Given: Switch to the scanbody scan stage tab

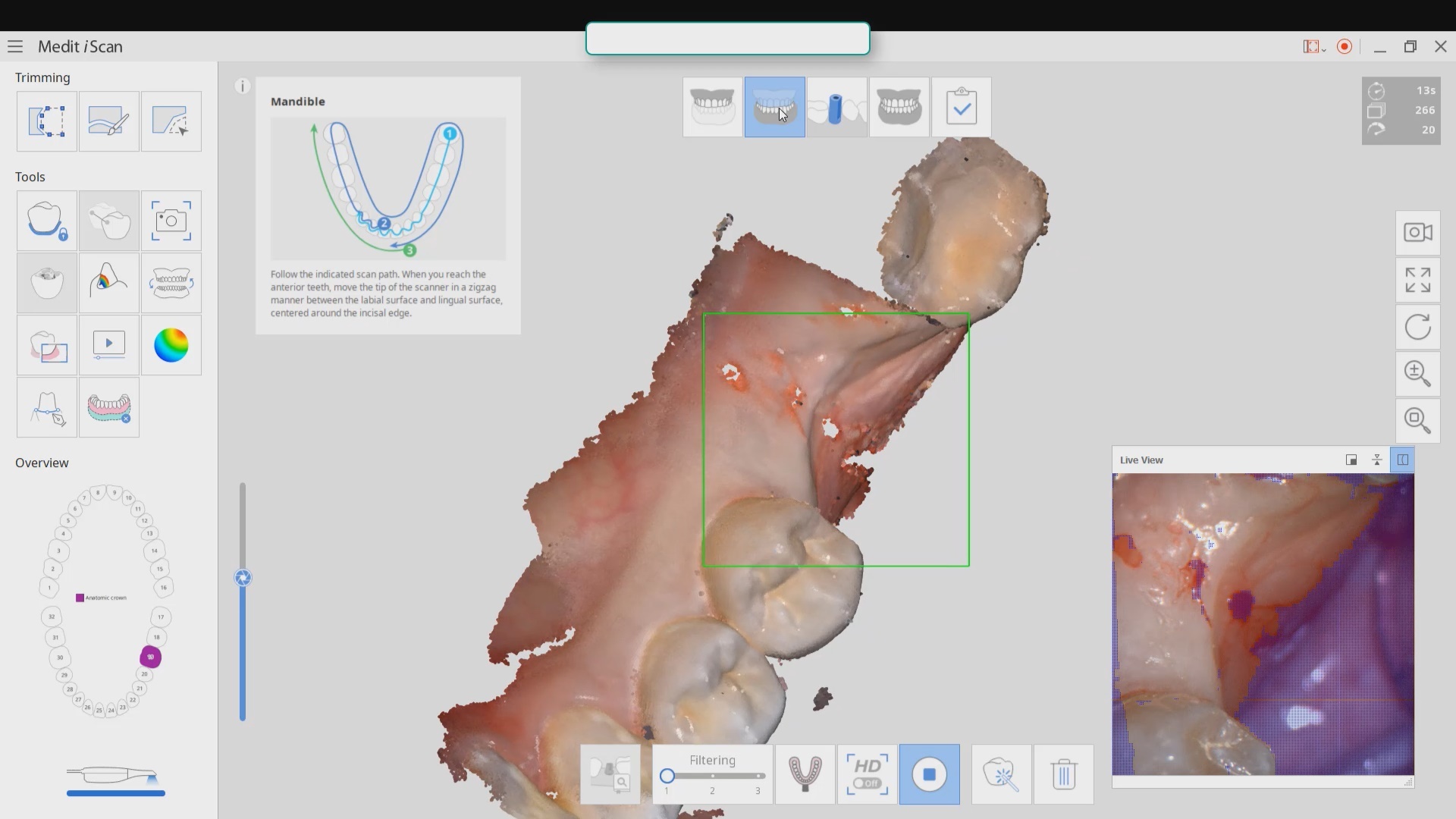Looking at the screenshot, I should click(x=836, y=107).
